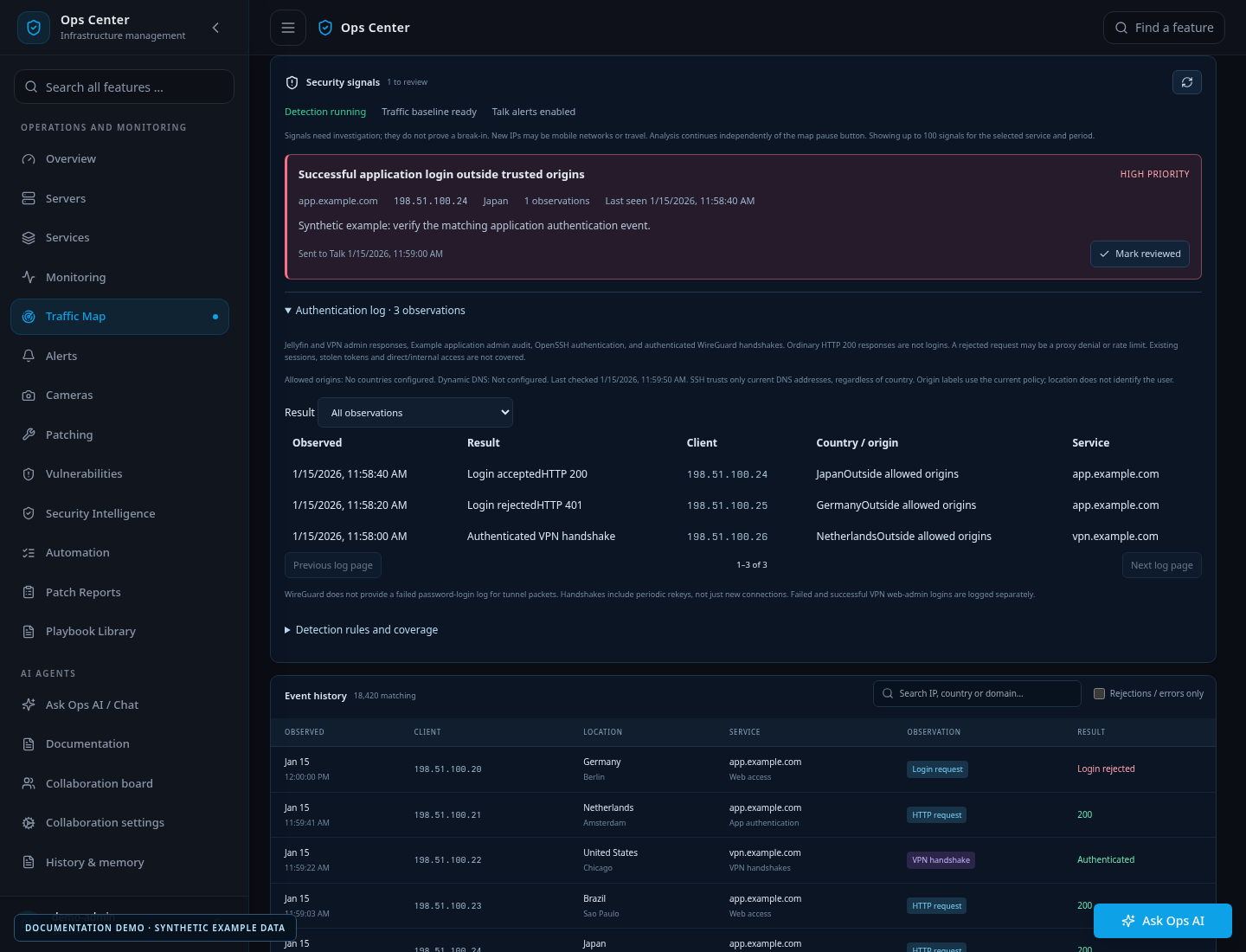Enable Rejections / errors only checkbox
The width and height of the screenshot is (1246, 952).
[x=1099, y=694]
